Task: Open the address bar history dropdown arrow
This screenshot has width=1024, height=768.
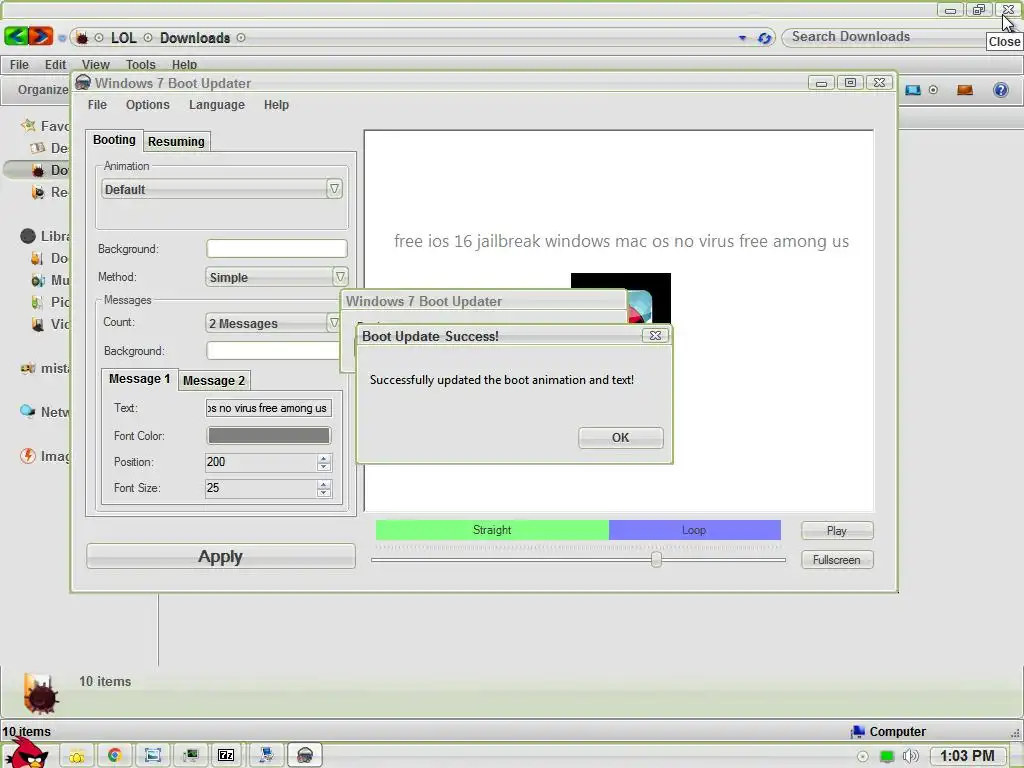Action: (x=742, y=38)
